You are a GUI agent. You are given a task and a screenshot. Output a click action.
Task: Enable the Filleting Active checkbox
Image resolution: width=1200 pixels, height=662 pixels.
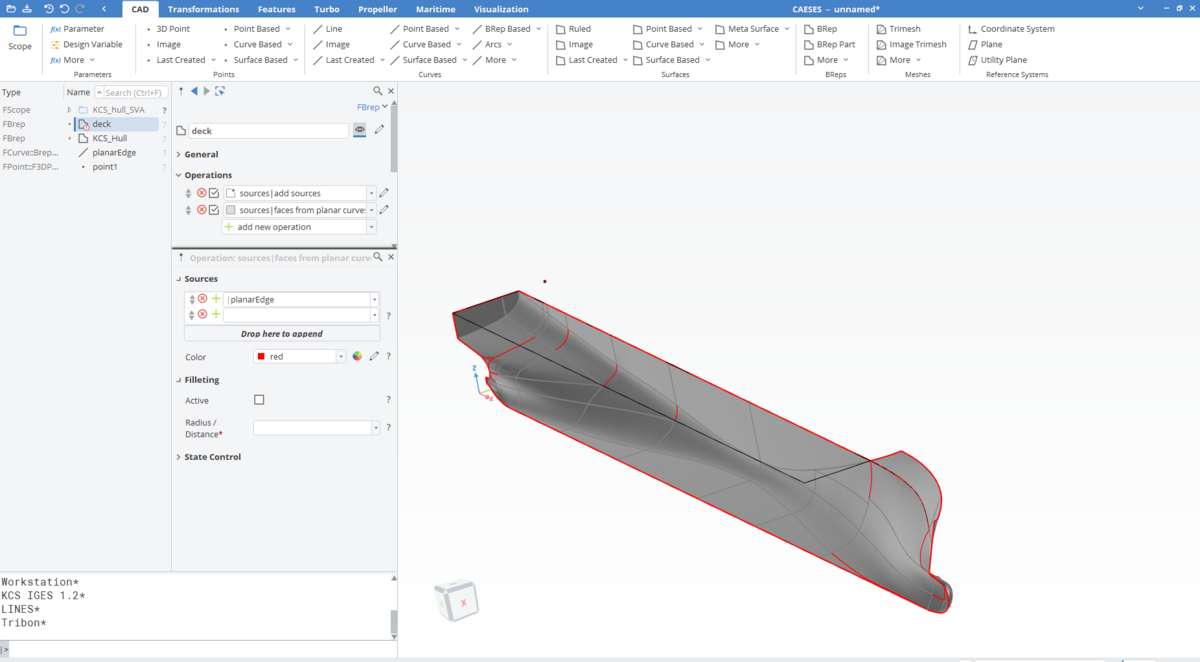pos(259,400)
